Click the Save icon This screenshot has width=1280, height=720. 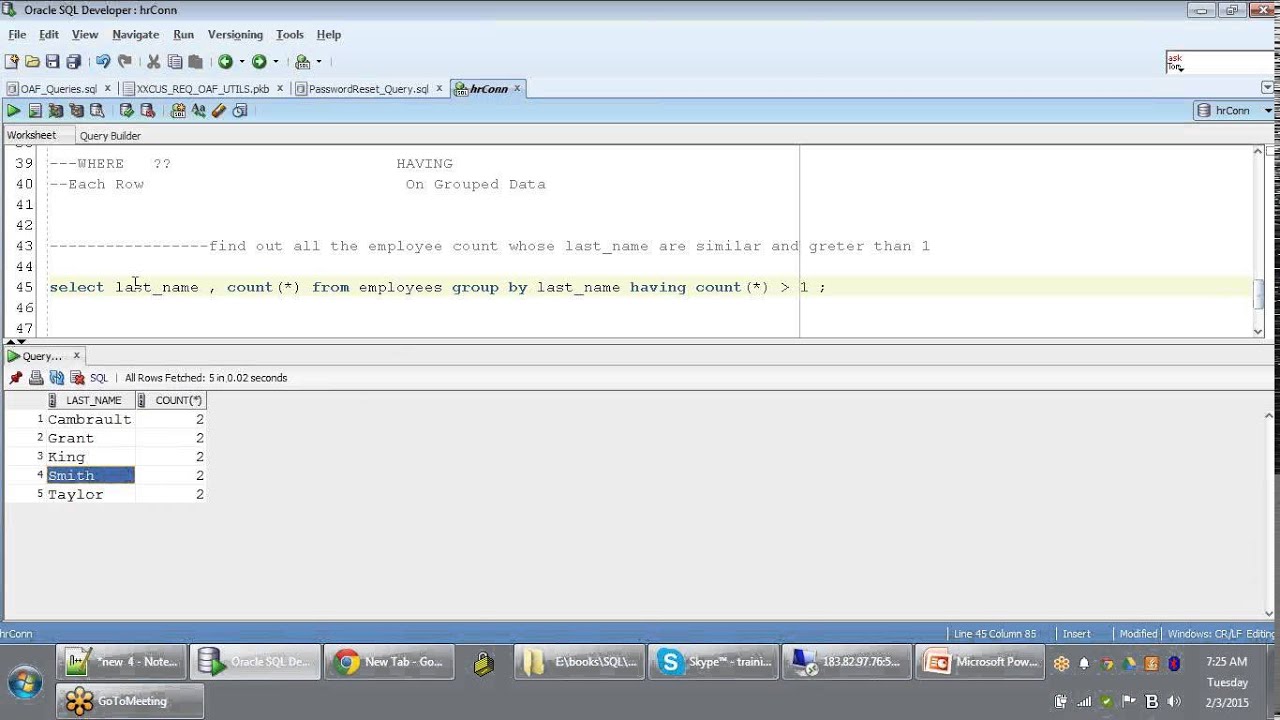pos(52,61)
